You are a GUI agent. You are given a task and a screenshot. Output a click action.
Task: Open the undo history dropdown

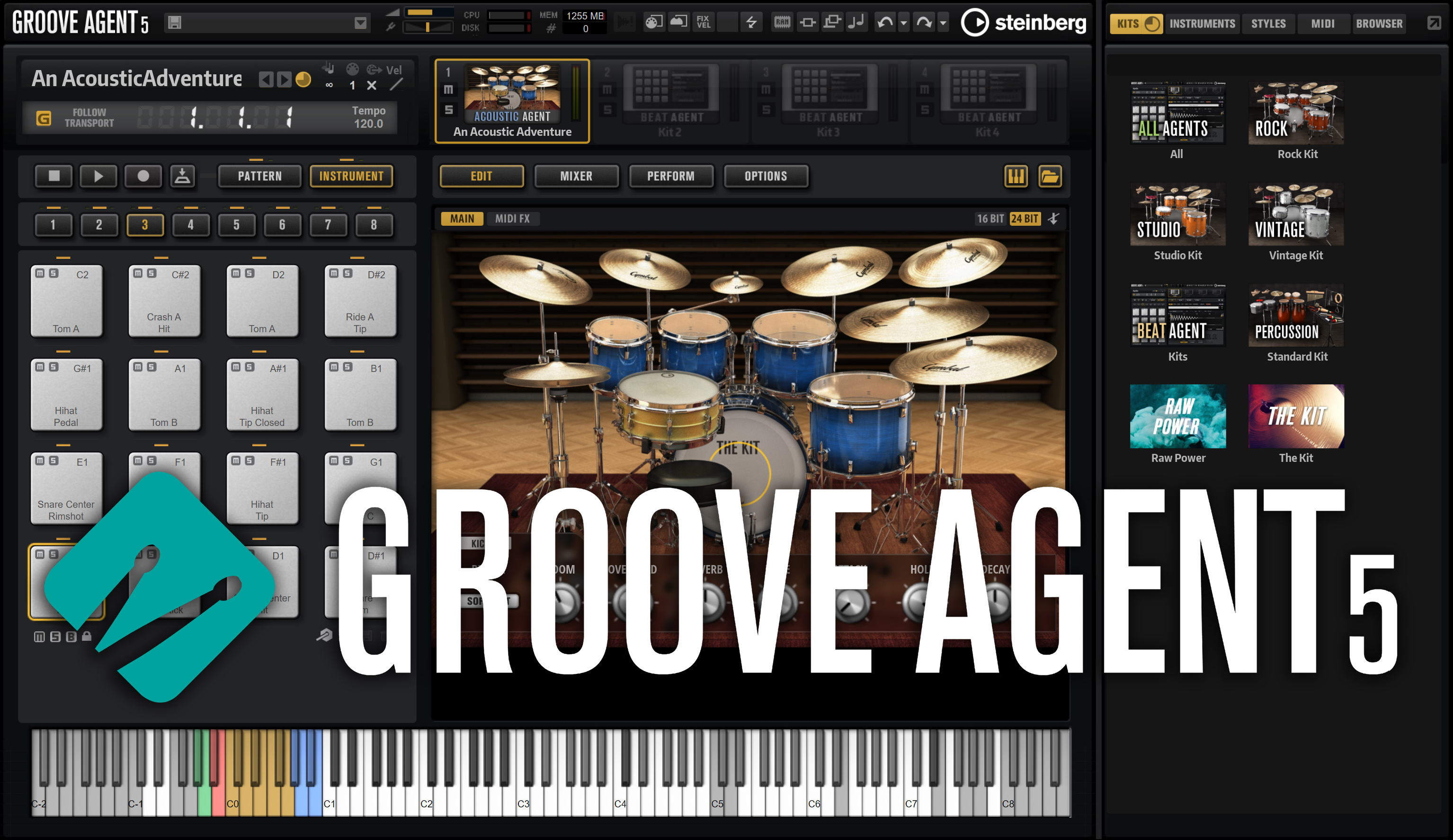[x=904, y=23]
